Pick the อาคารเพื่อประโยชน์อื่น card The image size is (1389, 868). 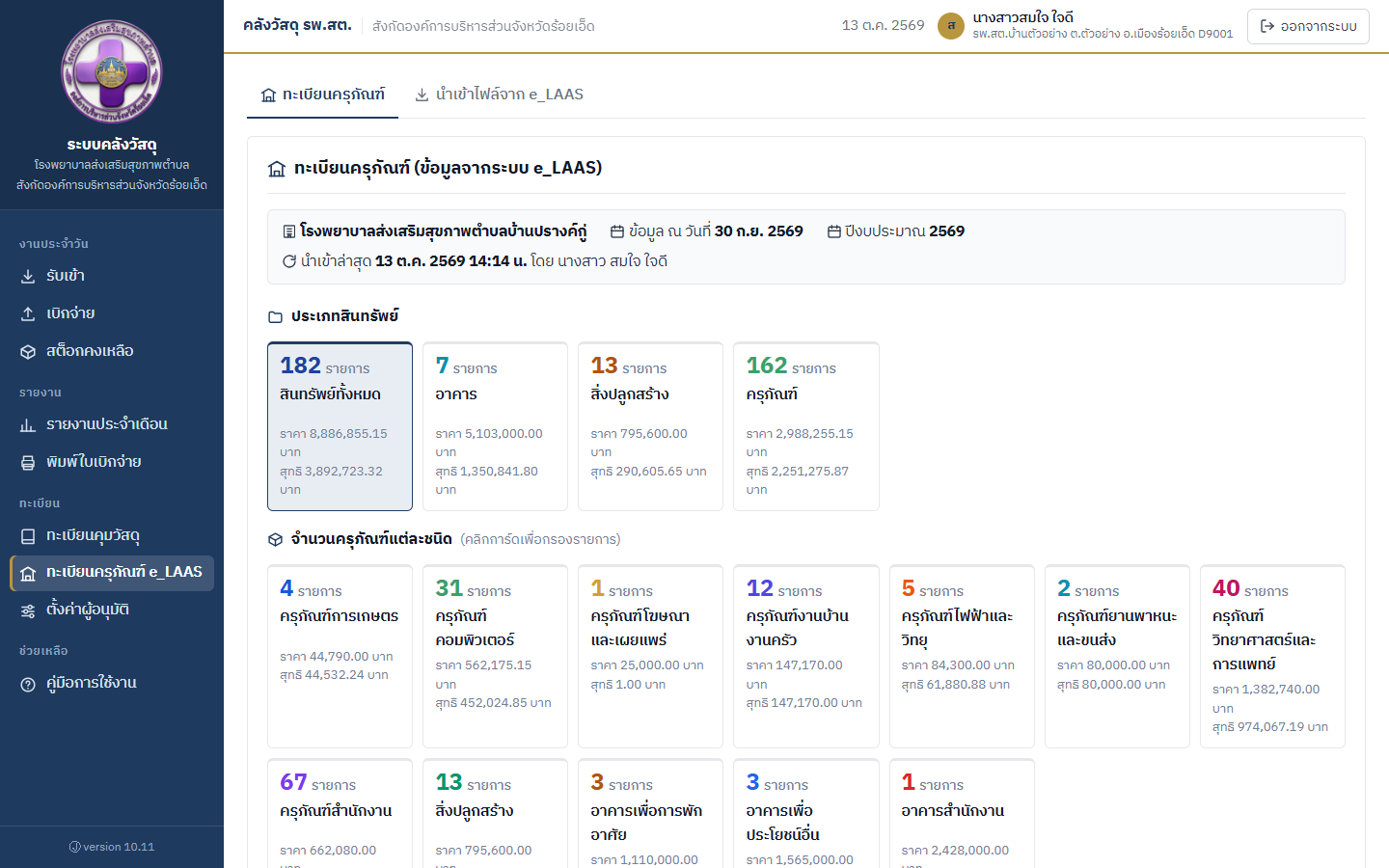pyautogui.click(x=806, y=813)
